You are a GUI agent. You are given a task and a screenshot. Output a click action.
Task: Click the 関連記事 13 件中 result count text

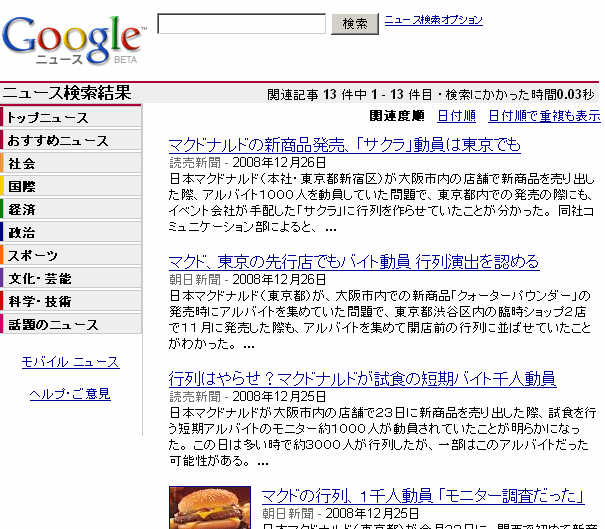tap(317, 94)
